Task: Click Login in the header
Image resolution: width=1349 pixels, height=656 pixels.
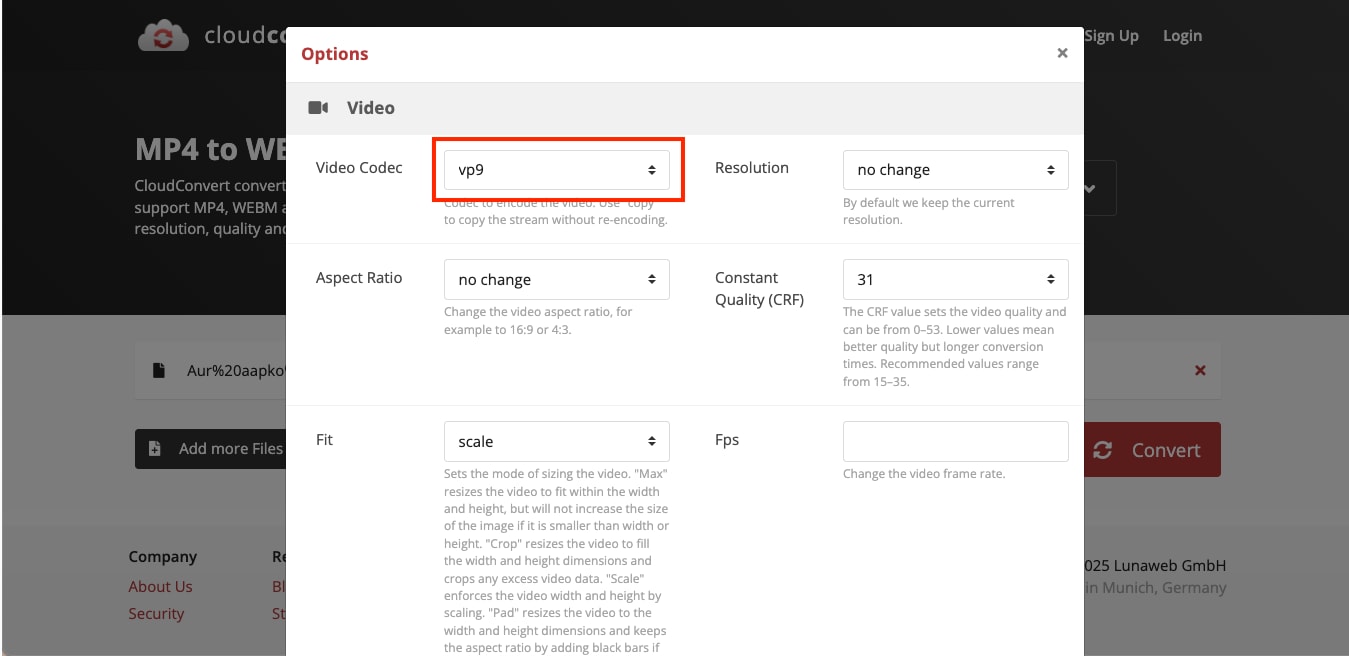Action: point(1182,35)
